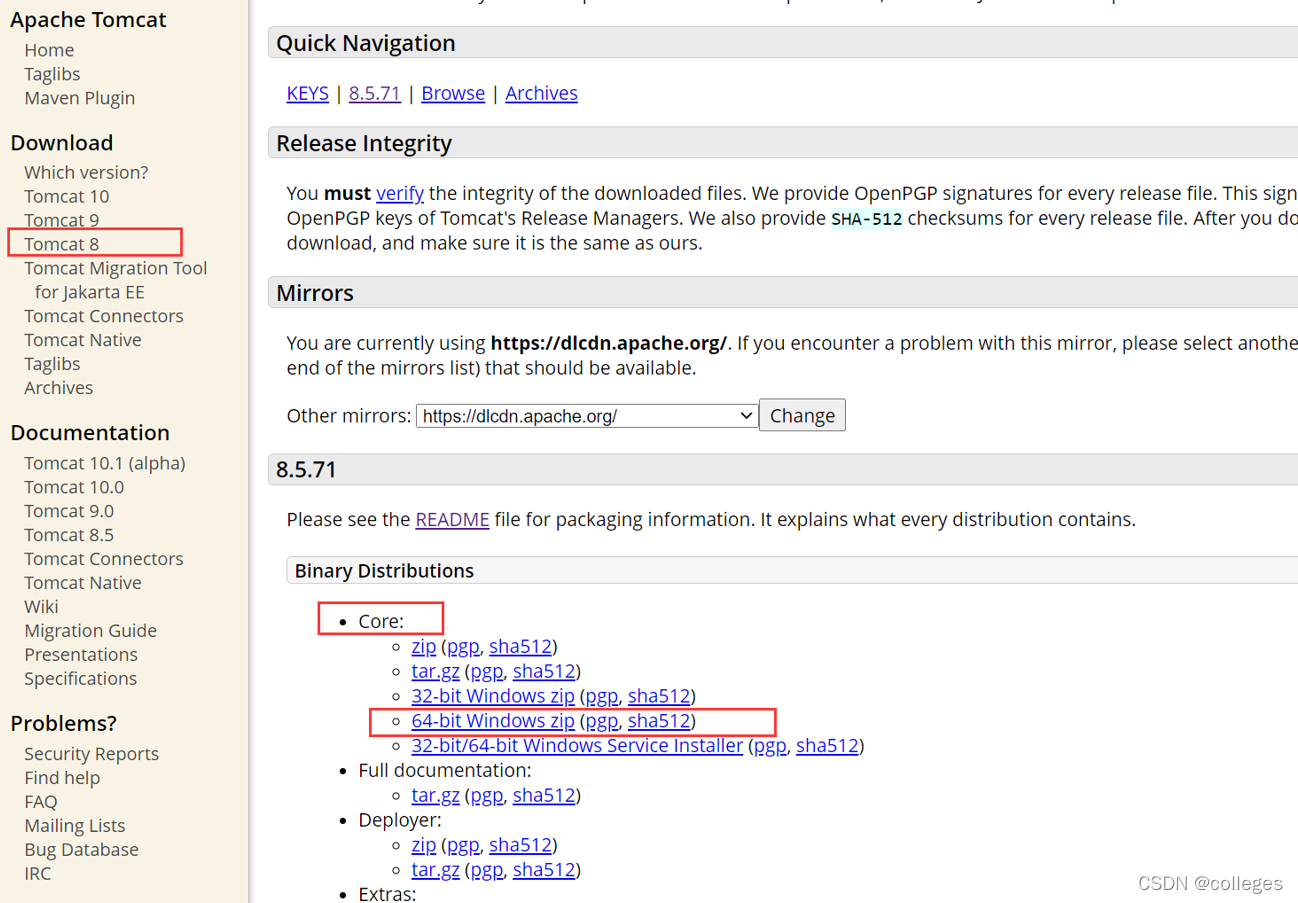1298x903 pixels.
Task: Go to Tomcat 10 download page
Action: (x=66, y=196)
